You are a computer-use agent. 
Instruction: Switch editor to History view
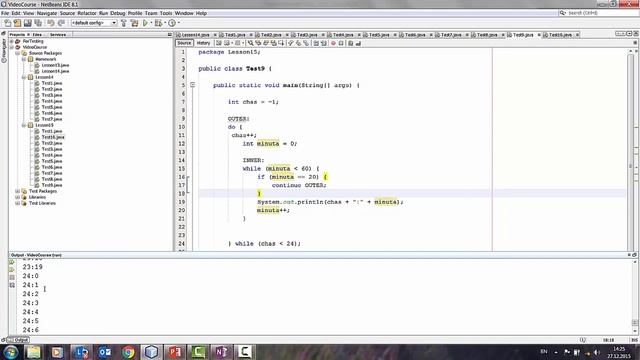pyautogui.click(x=203, y=43)
